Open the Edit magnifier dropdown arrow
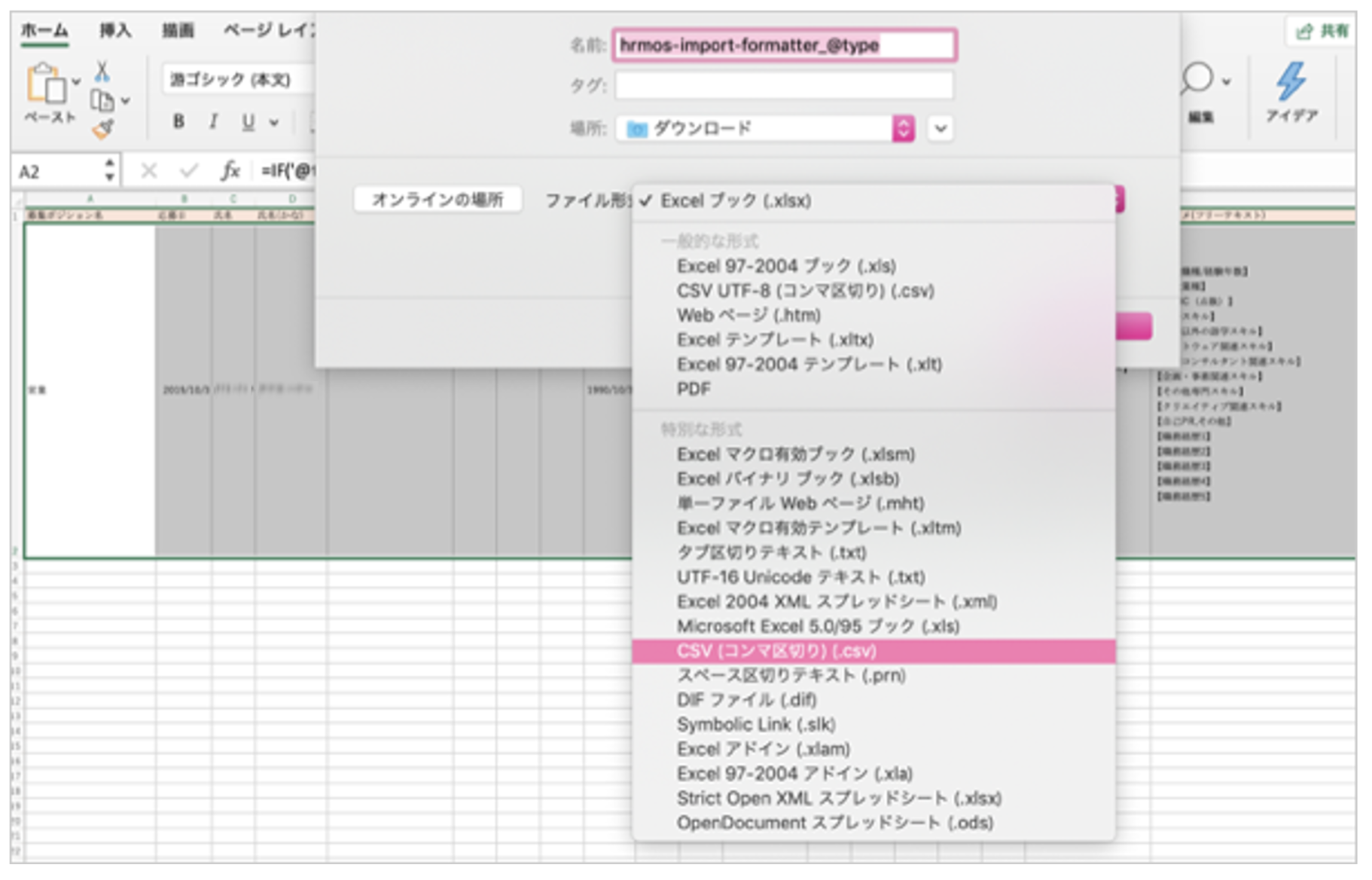This screenshot has width=1372, height=880. click(1227, 81)
